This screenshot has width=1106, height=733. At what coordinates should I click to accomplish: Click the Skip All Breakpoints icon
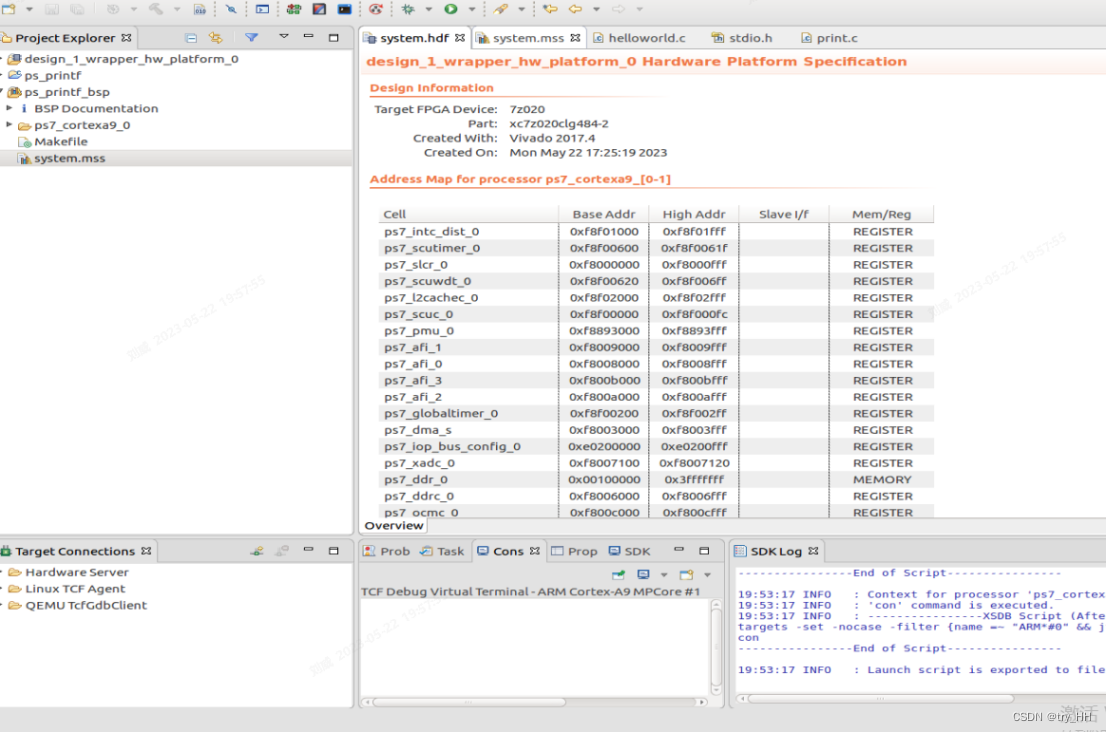coord(231,9)
